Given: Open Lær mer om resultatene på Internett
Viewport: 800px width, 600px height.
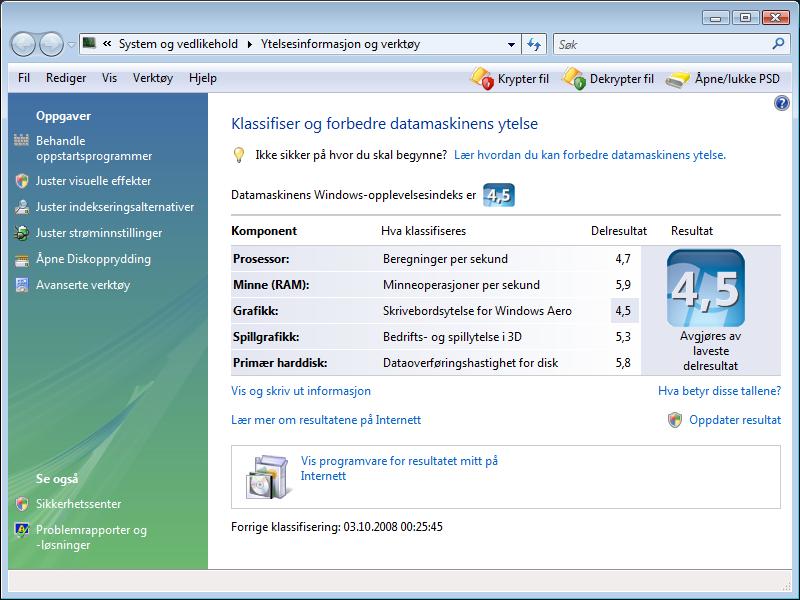Looking at the screenshot, I should click(326, 420).
